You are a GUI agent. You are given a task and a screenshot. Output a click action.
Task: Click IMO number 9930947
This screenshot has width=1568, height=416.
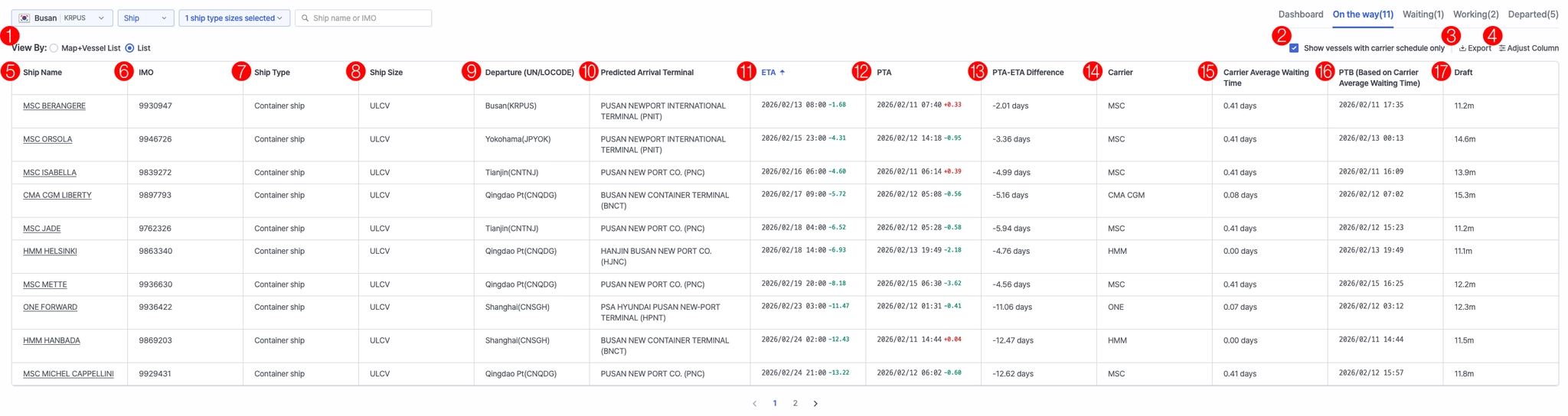coord(155,106)
